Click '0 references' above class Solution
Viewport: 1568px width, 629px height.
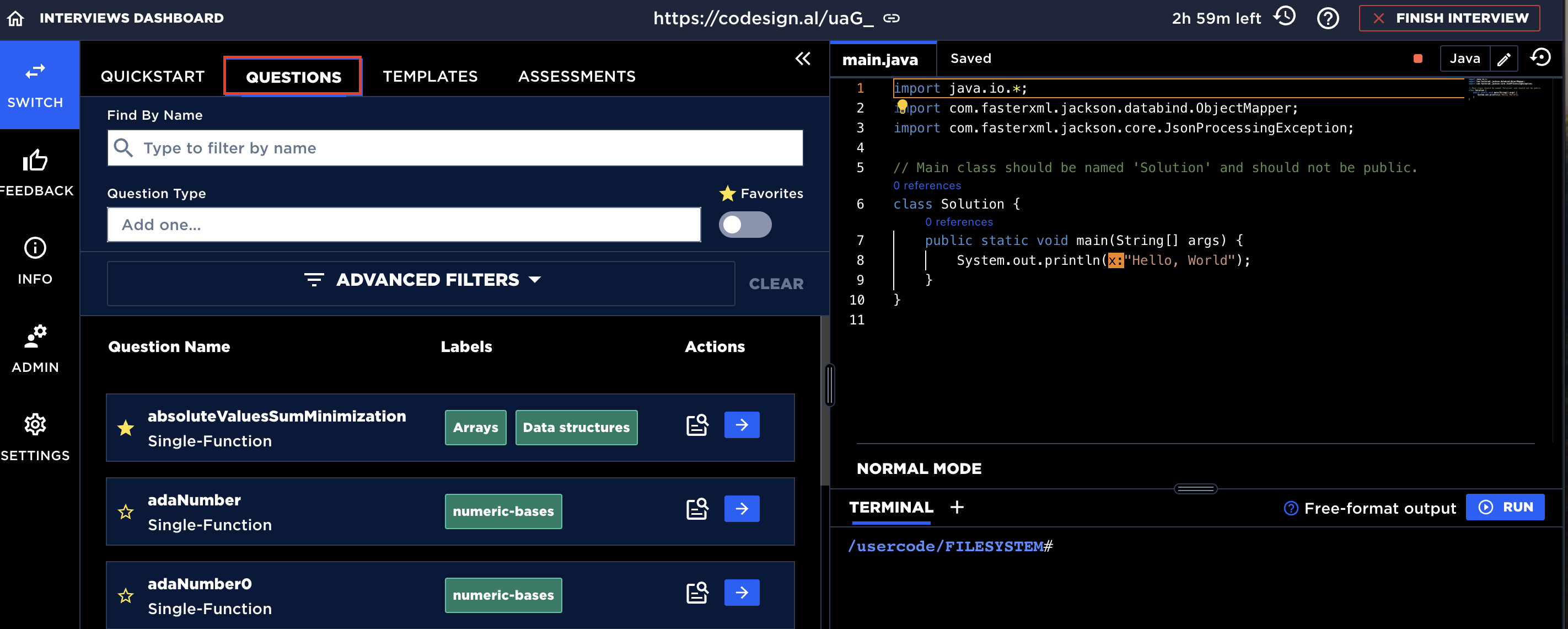point(927,186)
